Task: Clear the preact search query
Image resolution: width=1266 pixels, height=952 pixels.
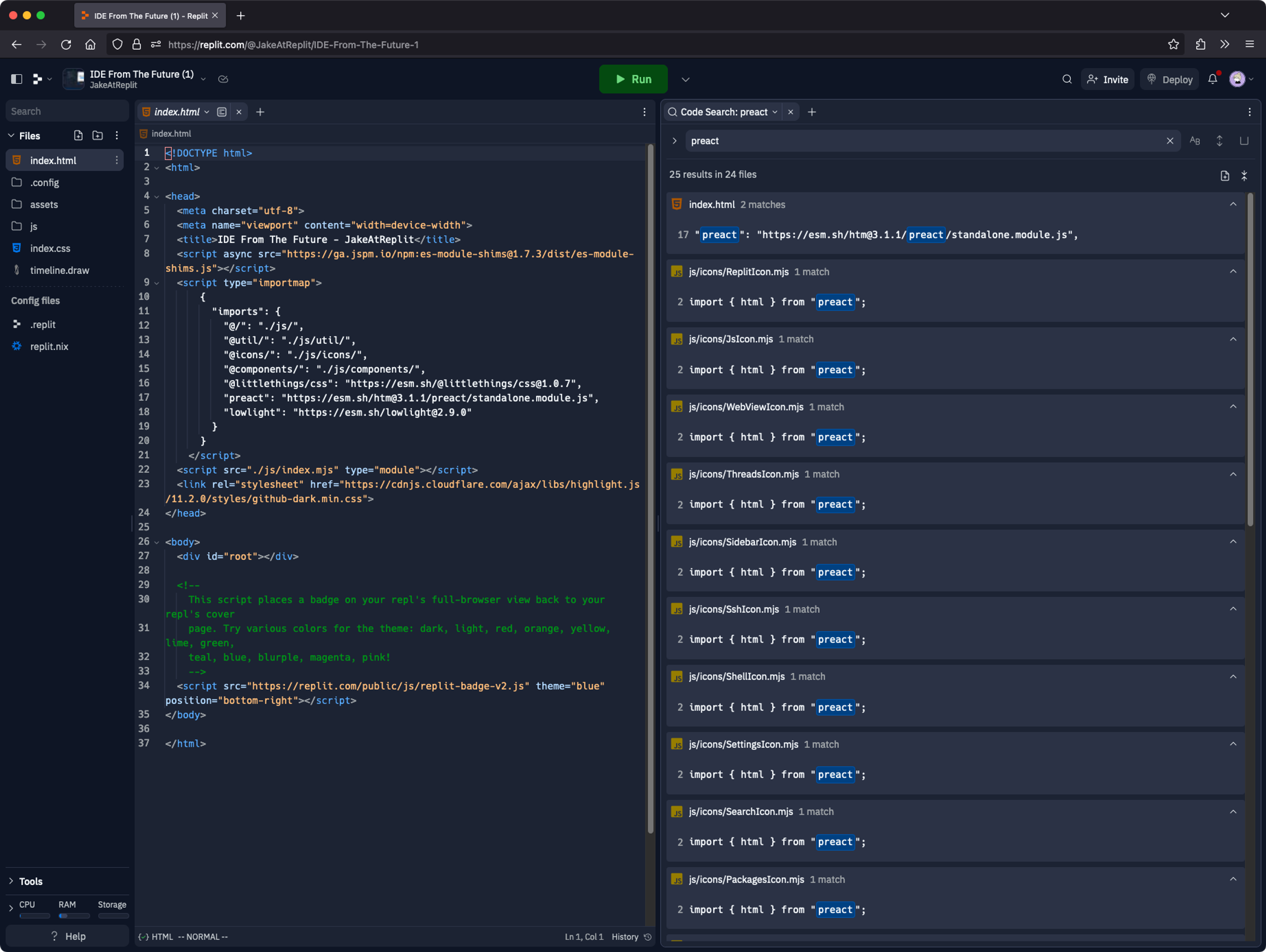Action: tap(1170, 141)
